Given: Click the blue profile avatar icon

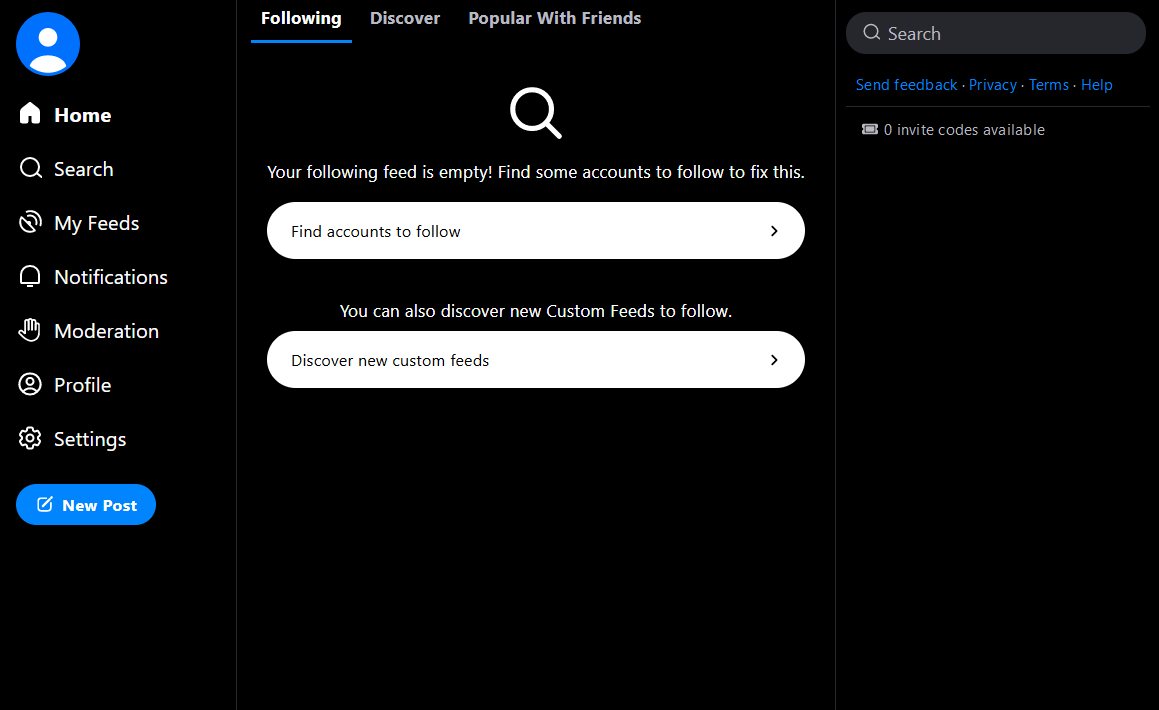Looking at the screenshot, I should pos(48,44).
